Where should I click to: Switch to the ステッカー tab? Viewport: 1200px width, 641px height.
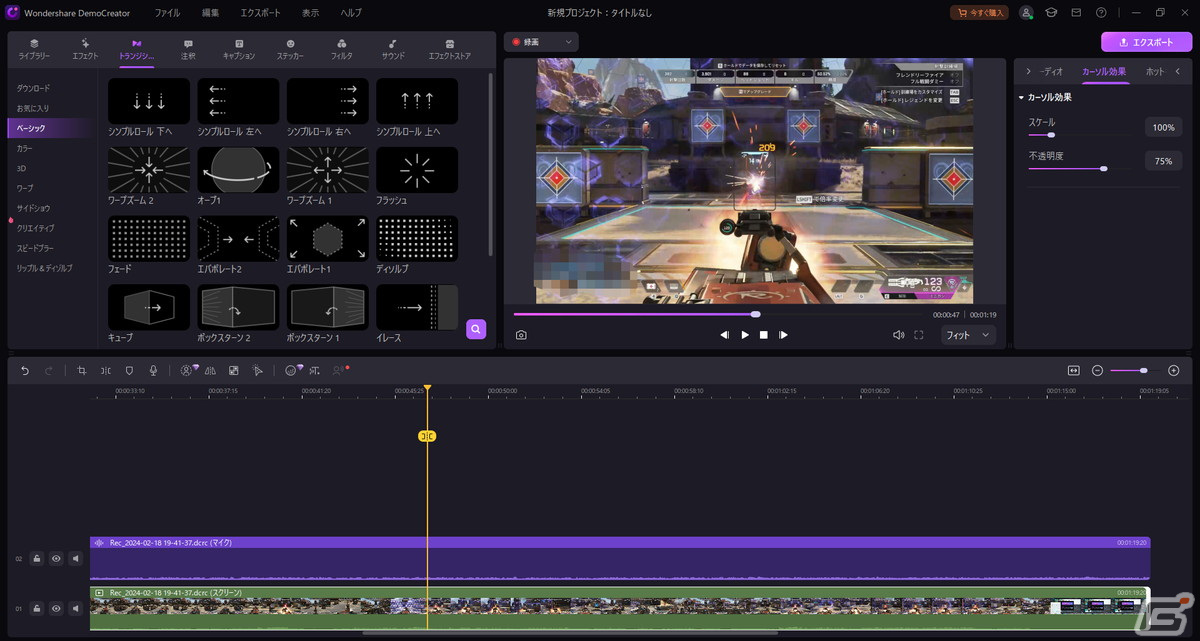(290, 50)
